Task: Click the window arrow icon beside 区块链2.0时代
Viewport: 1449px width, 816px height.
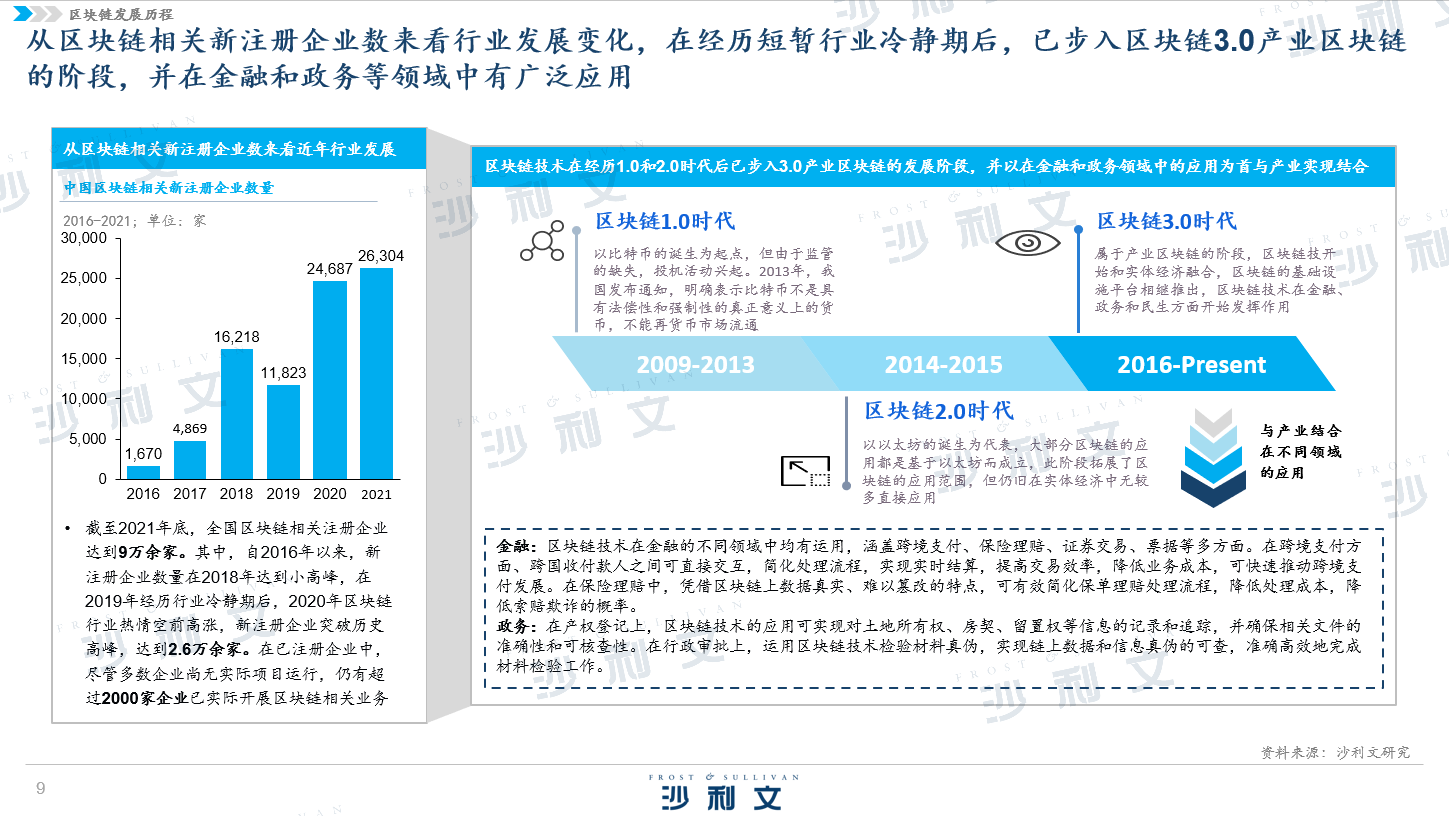Action: (x=805, y=471)
